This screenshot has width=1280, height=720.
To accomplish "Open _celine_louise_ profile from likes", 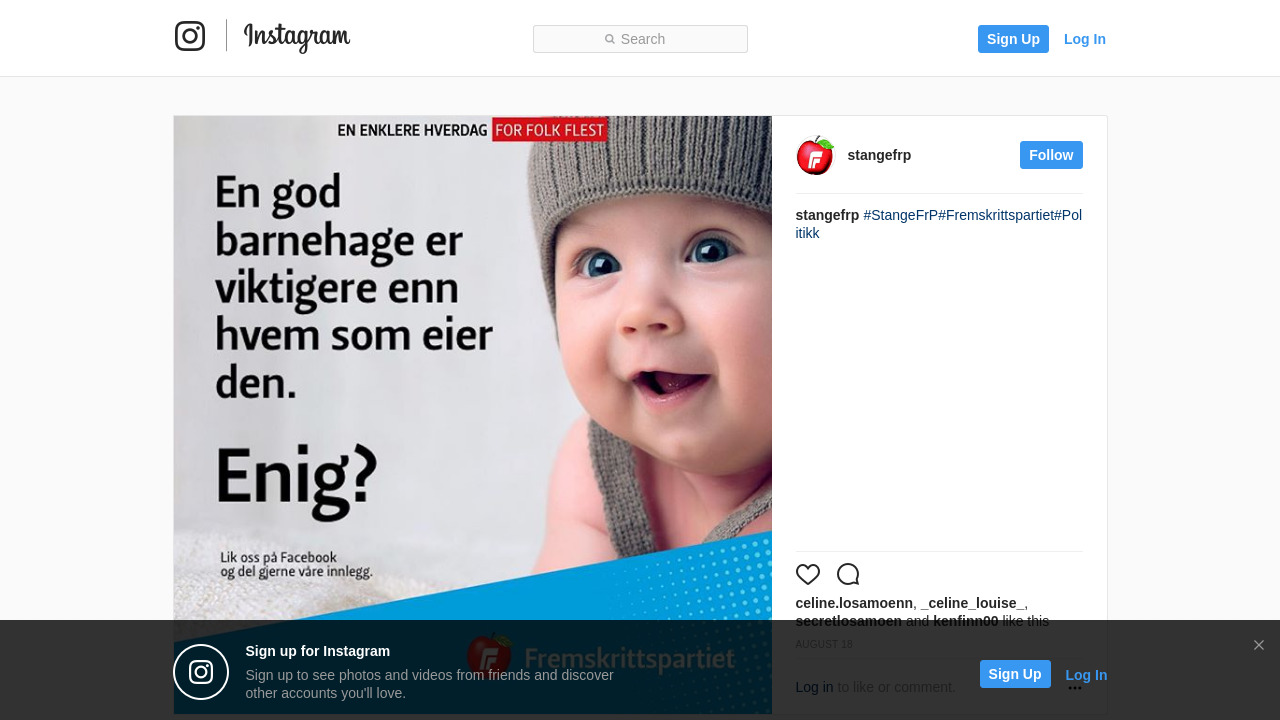I will 972,603.
